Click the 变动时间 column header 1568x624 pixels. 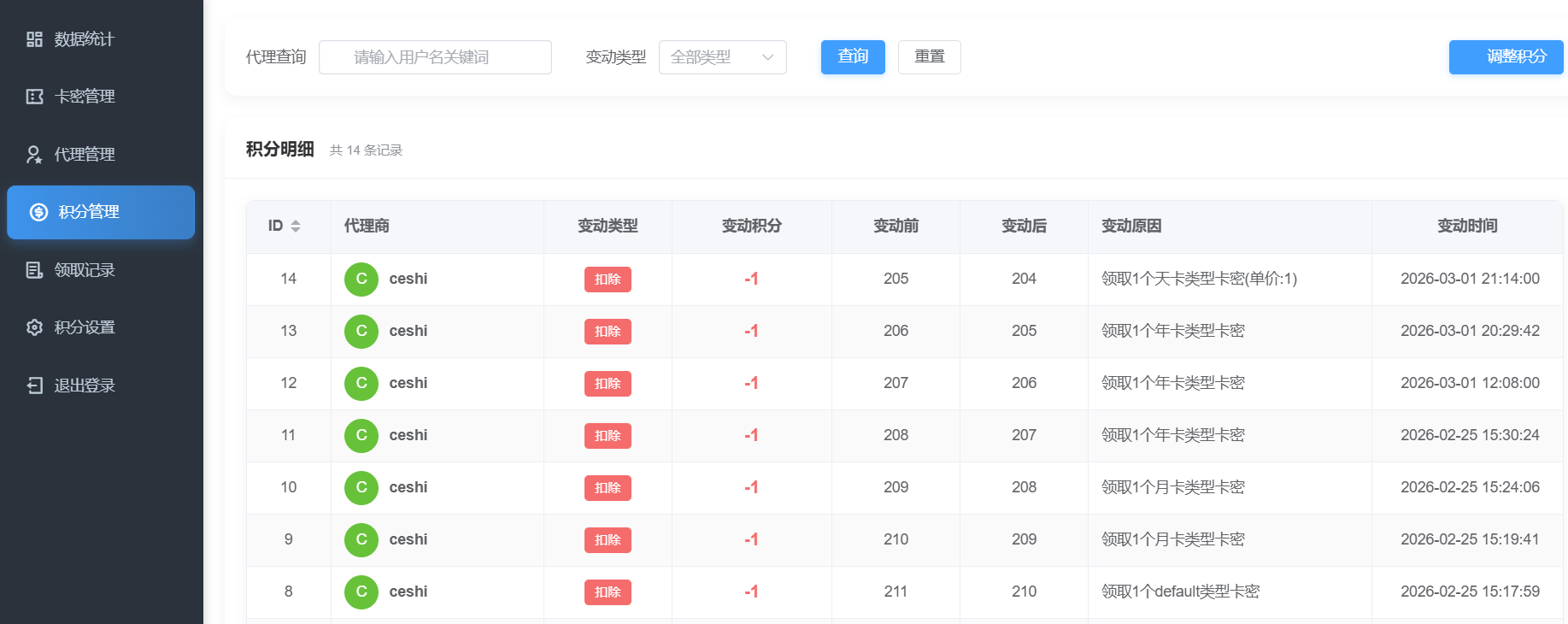click(x=1466, y=227)
